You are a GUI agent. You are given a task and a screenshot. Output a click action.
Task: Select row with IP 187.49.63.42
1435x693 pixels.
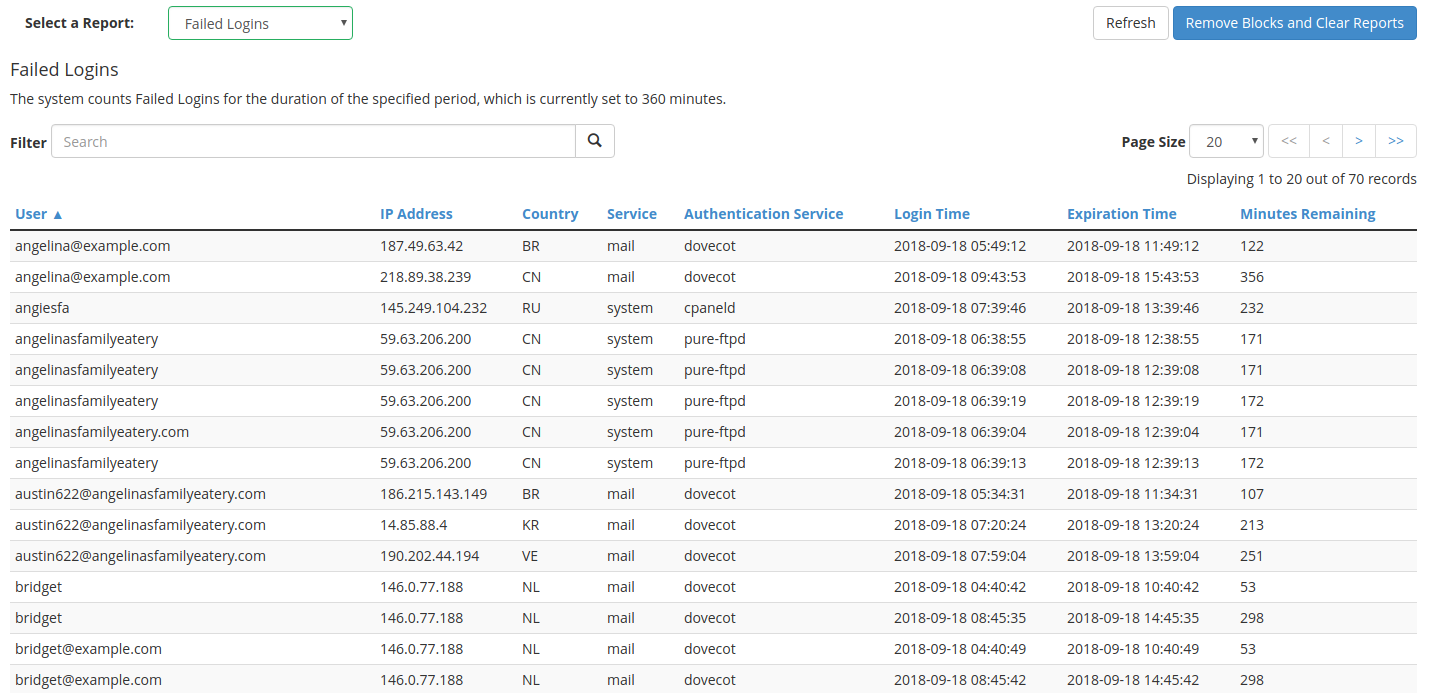pyautogui.click(x=421, y=246)
